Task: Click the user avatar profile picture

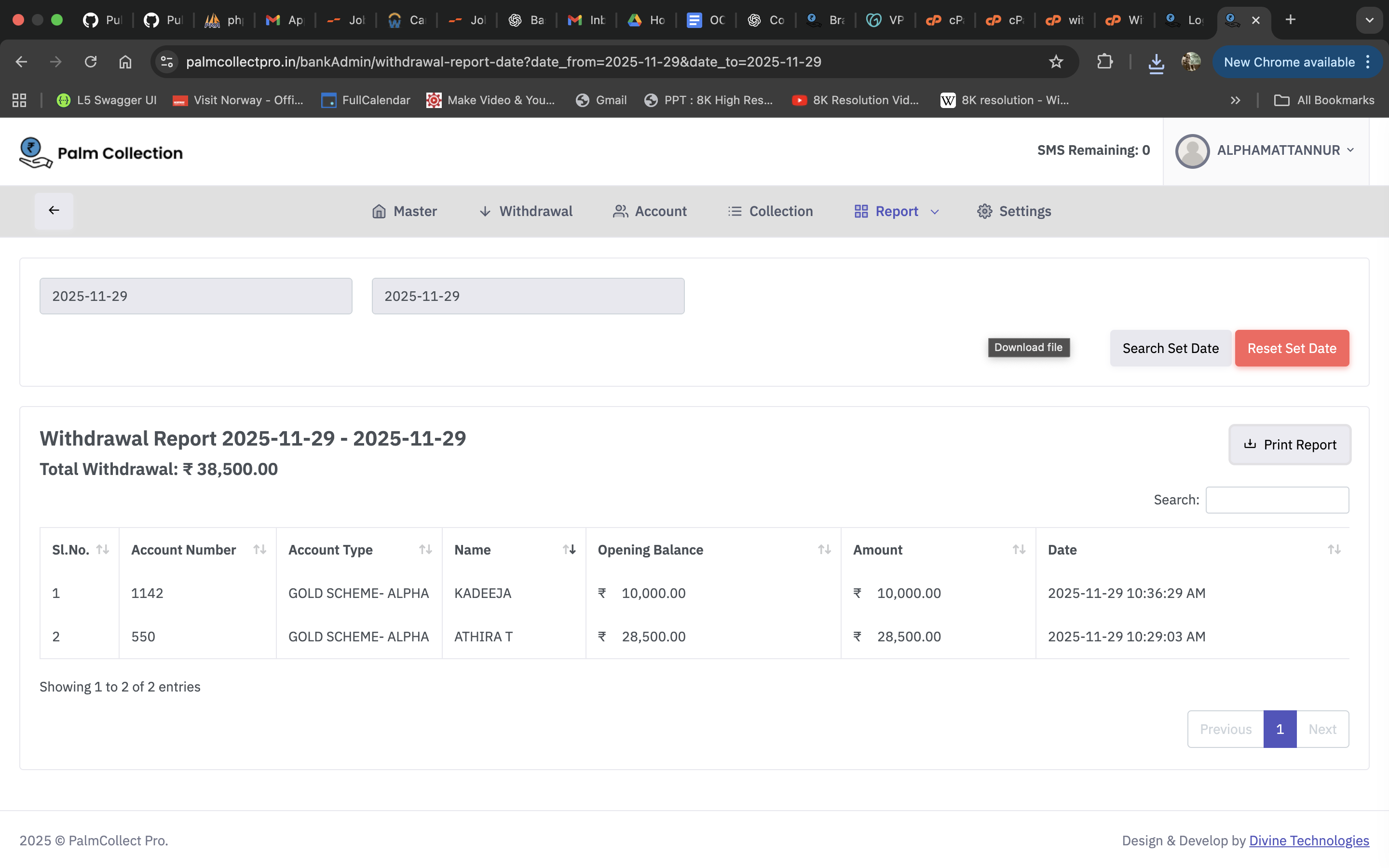Action: [1192, 151]
